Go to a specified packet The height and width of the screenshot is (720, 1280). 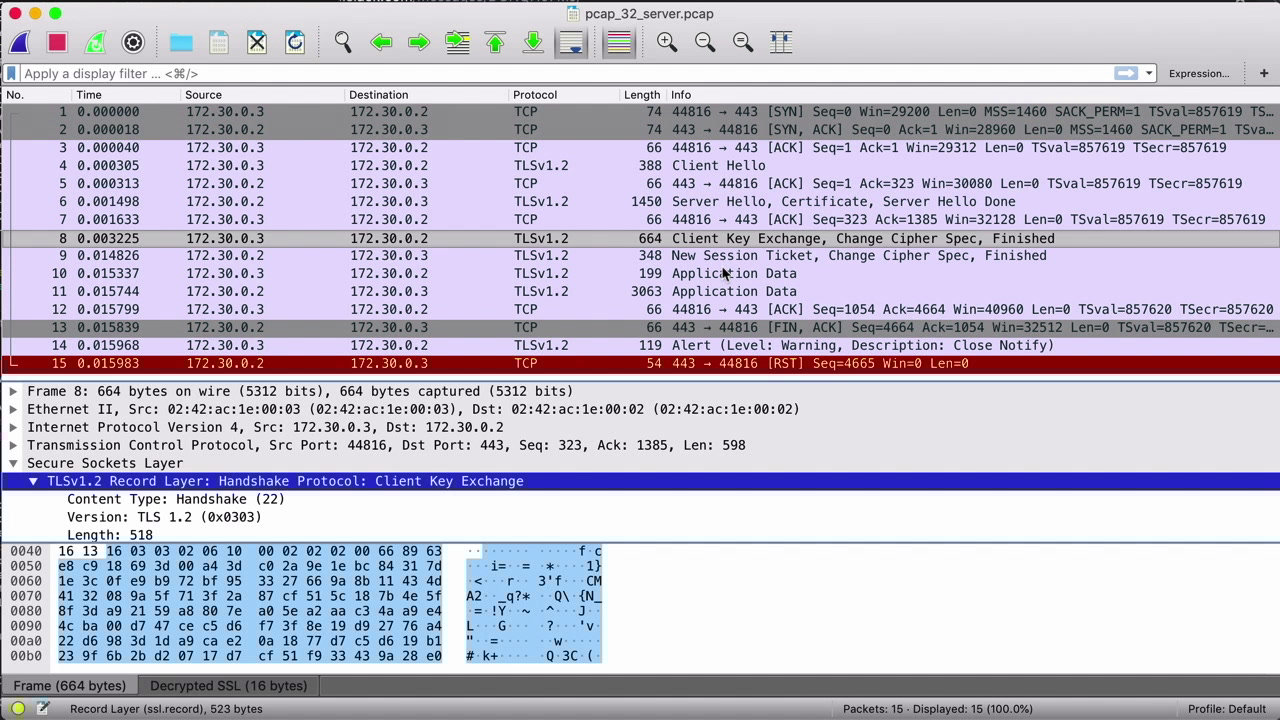[x=457, y=42]
